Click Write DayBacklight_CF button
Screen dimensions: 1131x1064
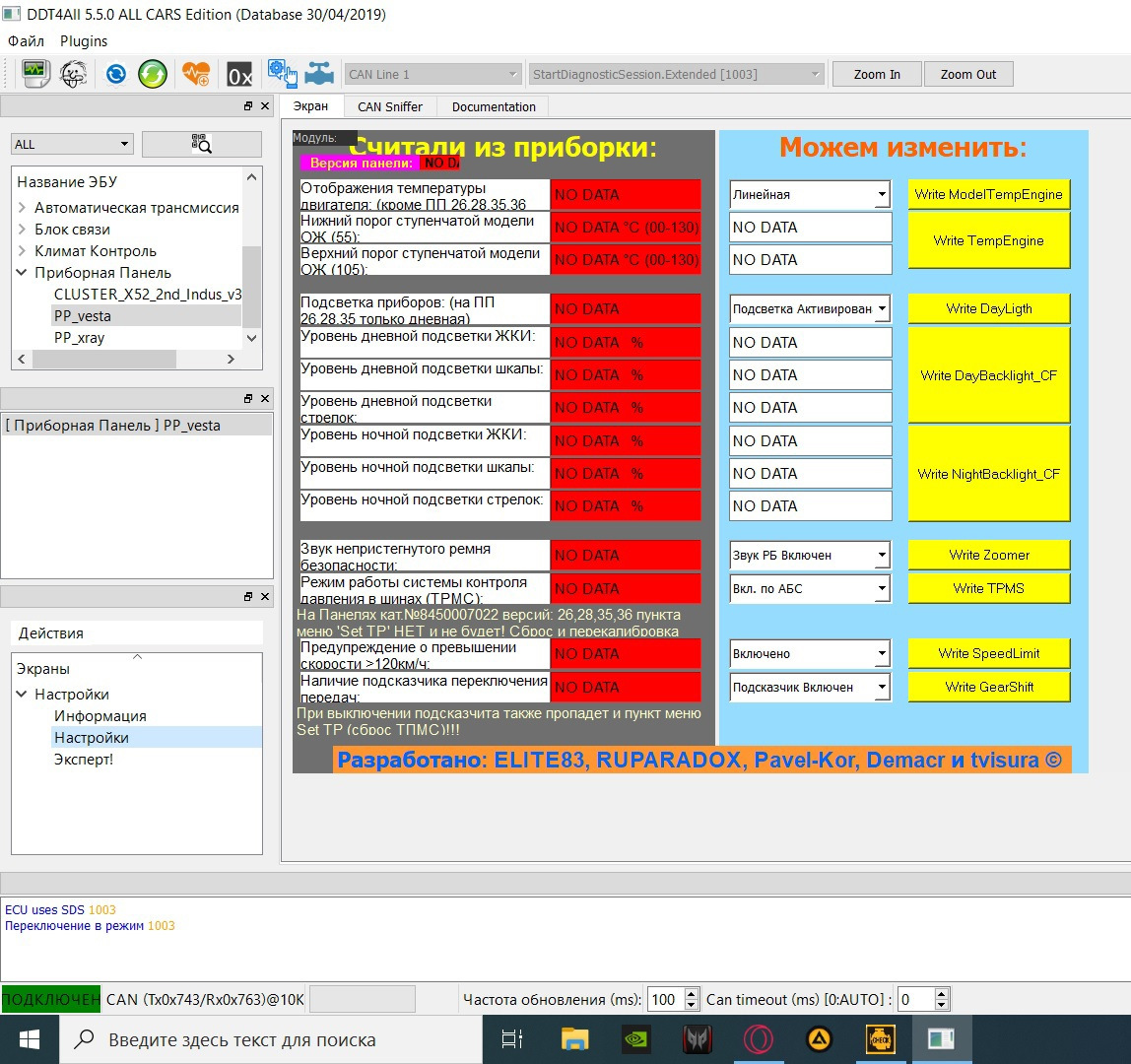point(988,375)
